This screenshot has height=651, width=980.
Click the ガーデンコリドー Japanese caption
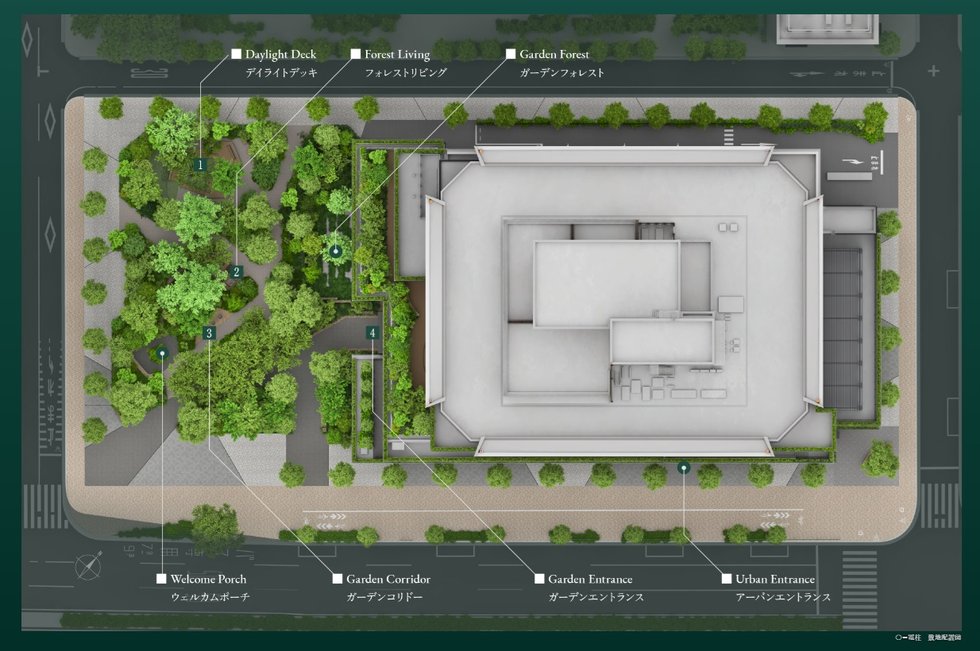385,597
